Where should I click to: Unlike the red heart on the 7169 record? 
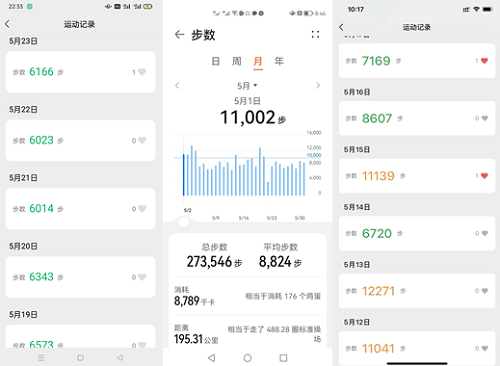tap(484, 61)
